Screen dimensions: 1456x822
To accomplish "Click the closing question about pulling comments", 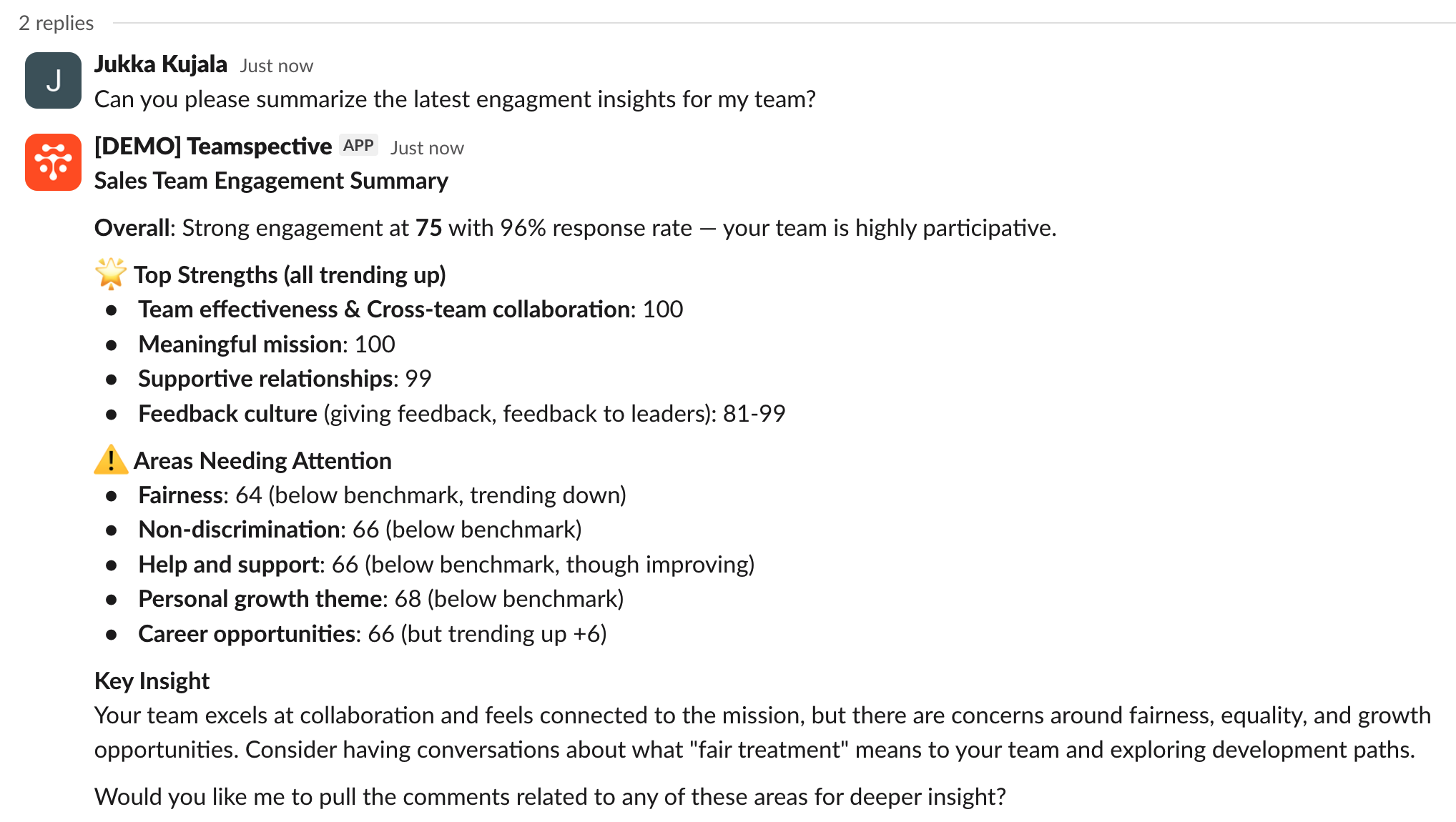I will 550,797.
